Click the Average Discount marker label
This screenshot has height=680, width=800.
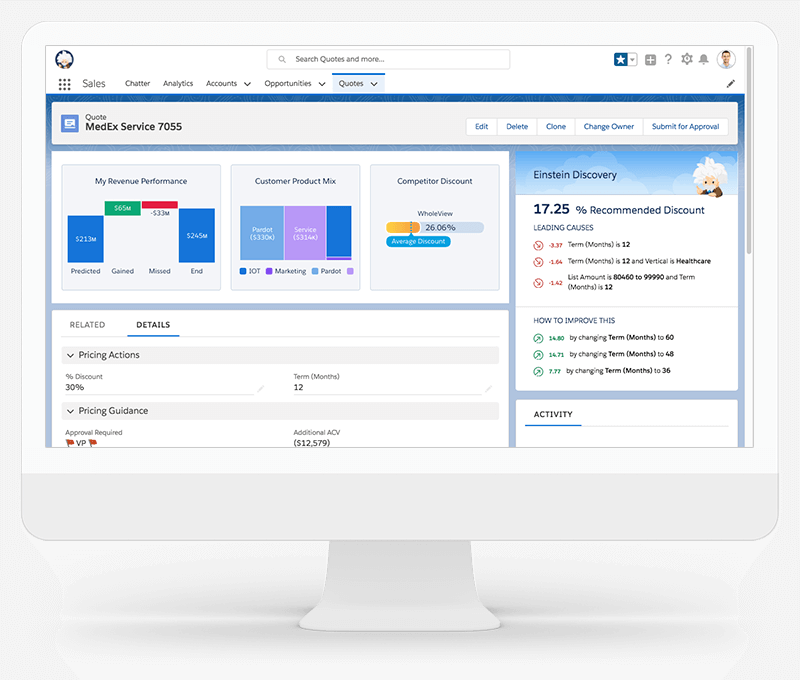click(x=418, y=242)
